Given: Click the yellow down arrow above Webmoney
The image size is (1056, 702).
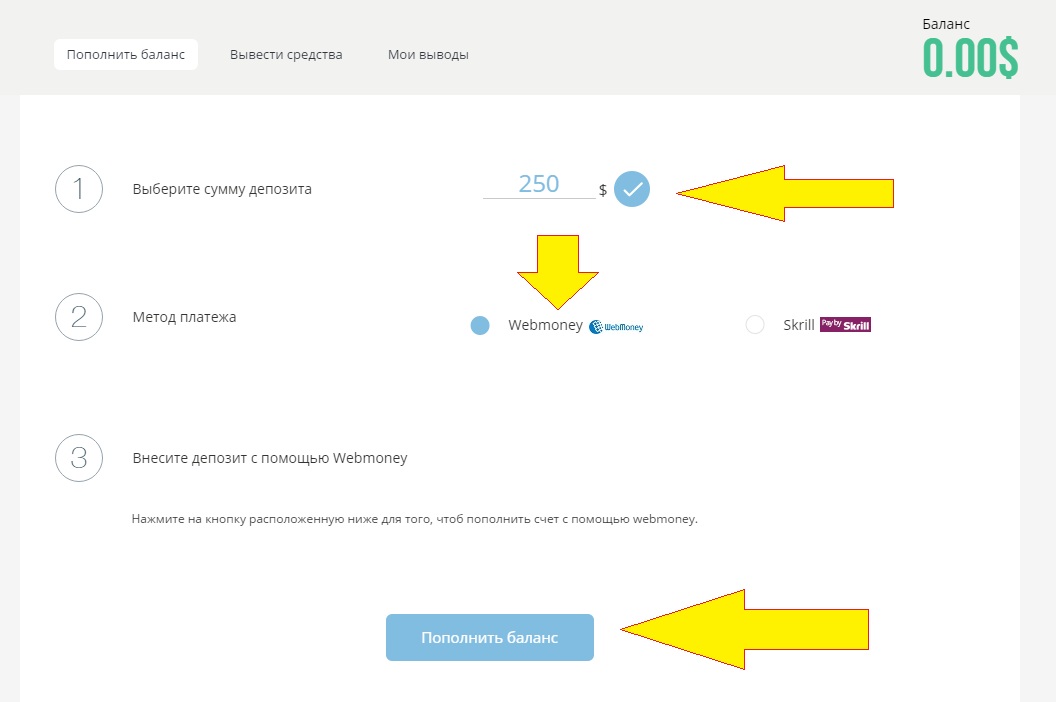Looking at the screenshot, I should (x=558, y=272).
